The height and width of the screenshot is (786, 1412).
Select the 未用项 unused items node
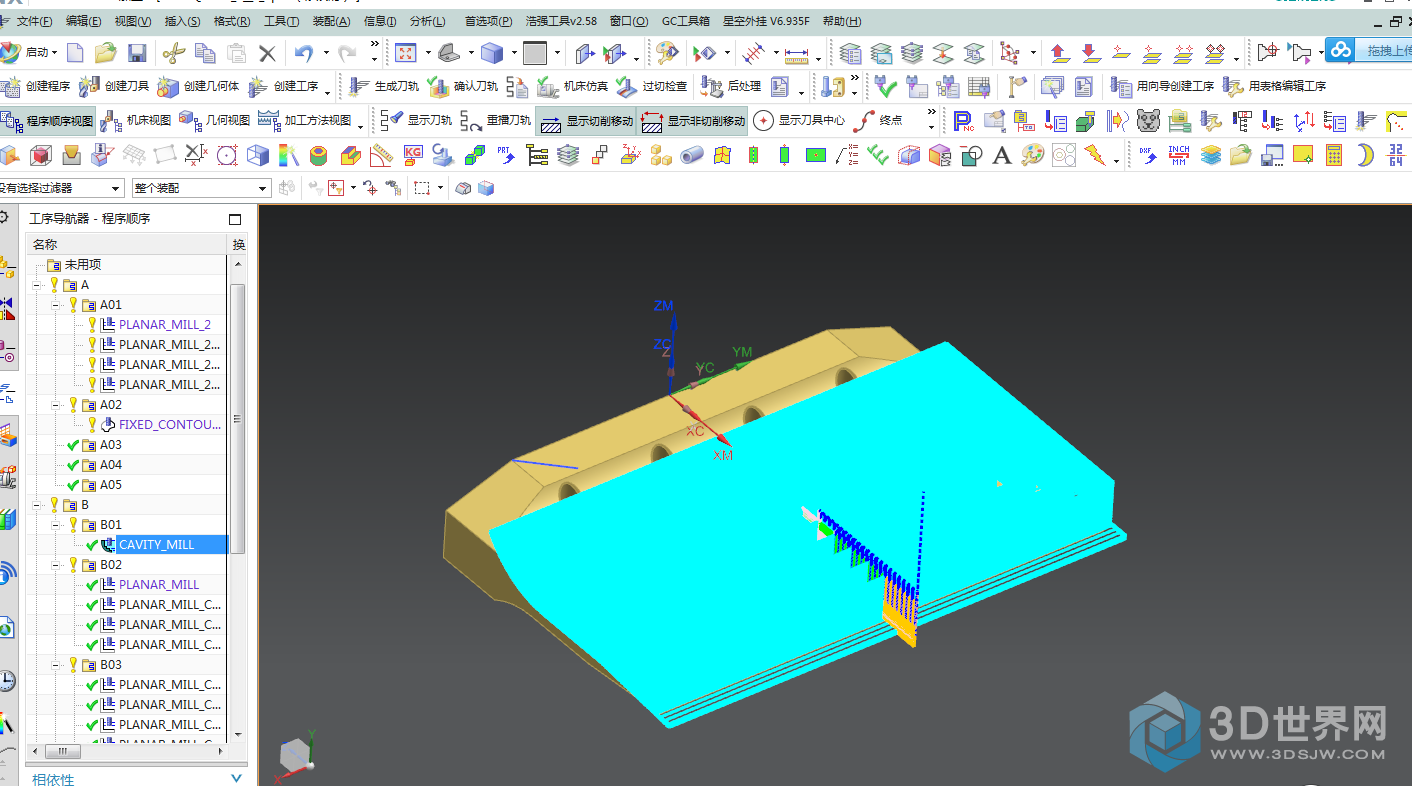(82, 265)
